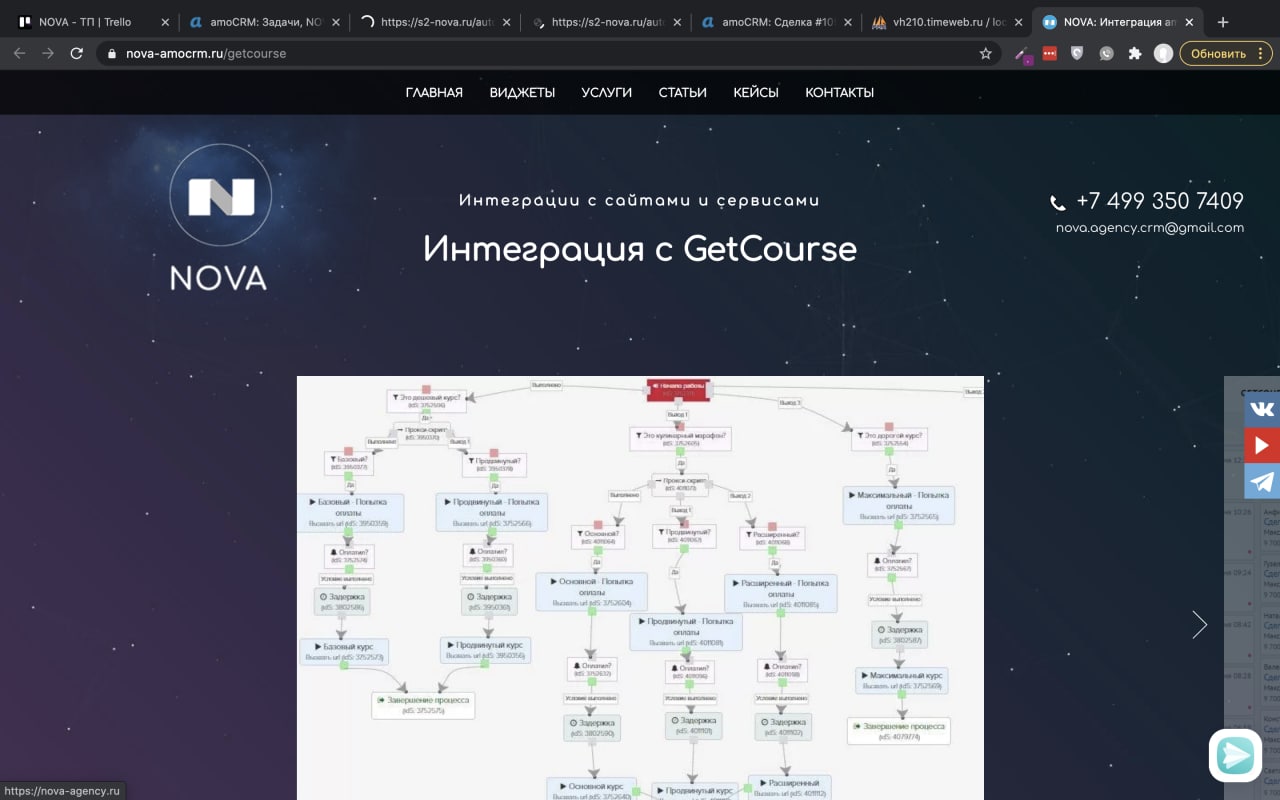
Task: Reload the page with the refresh icon
Action: point(77,54)
